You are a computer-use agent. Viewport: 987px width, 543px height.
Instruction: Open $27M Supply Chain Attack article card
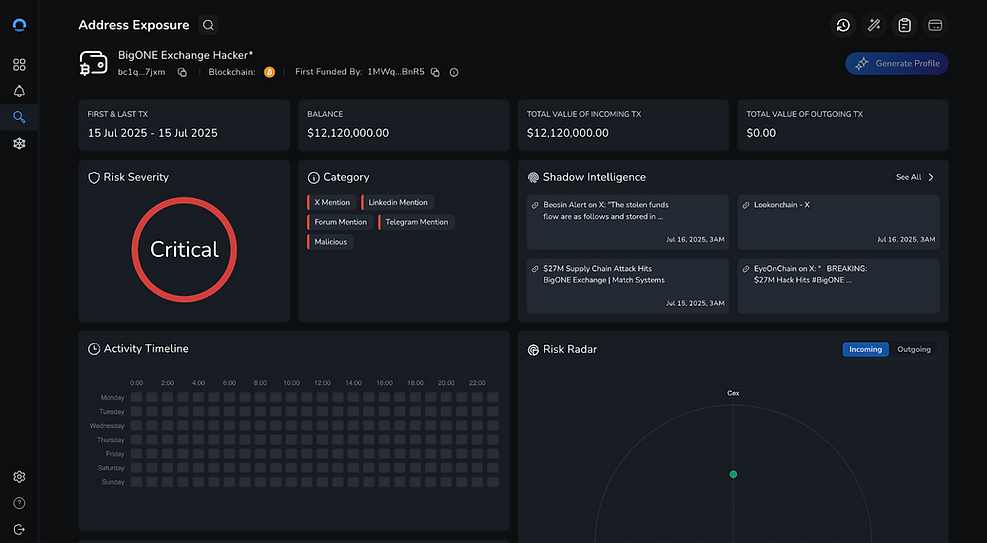(628, 286)
